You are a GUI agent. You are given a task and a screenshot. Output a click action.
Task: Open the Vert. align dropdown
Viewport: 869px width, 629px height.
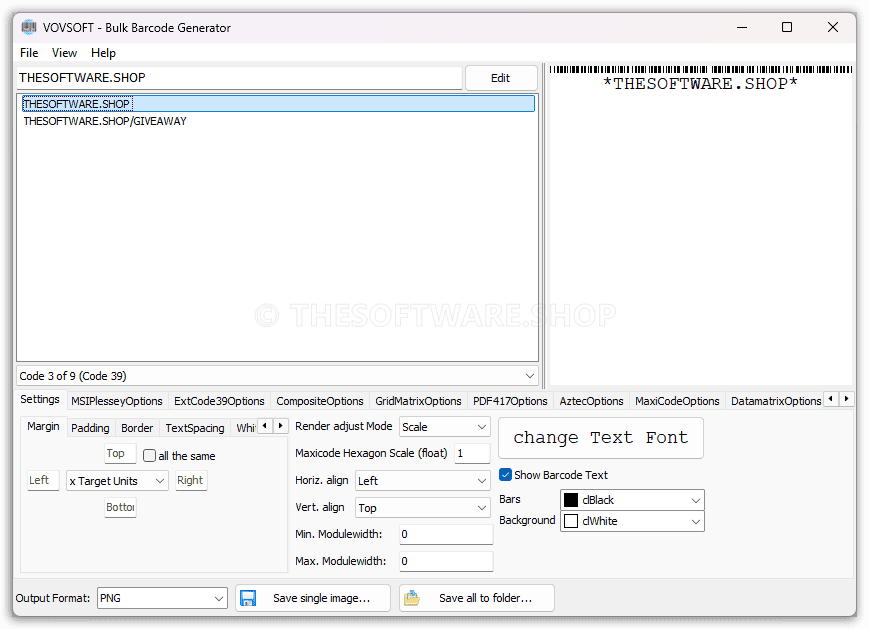click(x=423, y=508)
